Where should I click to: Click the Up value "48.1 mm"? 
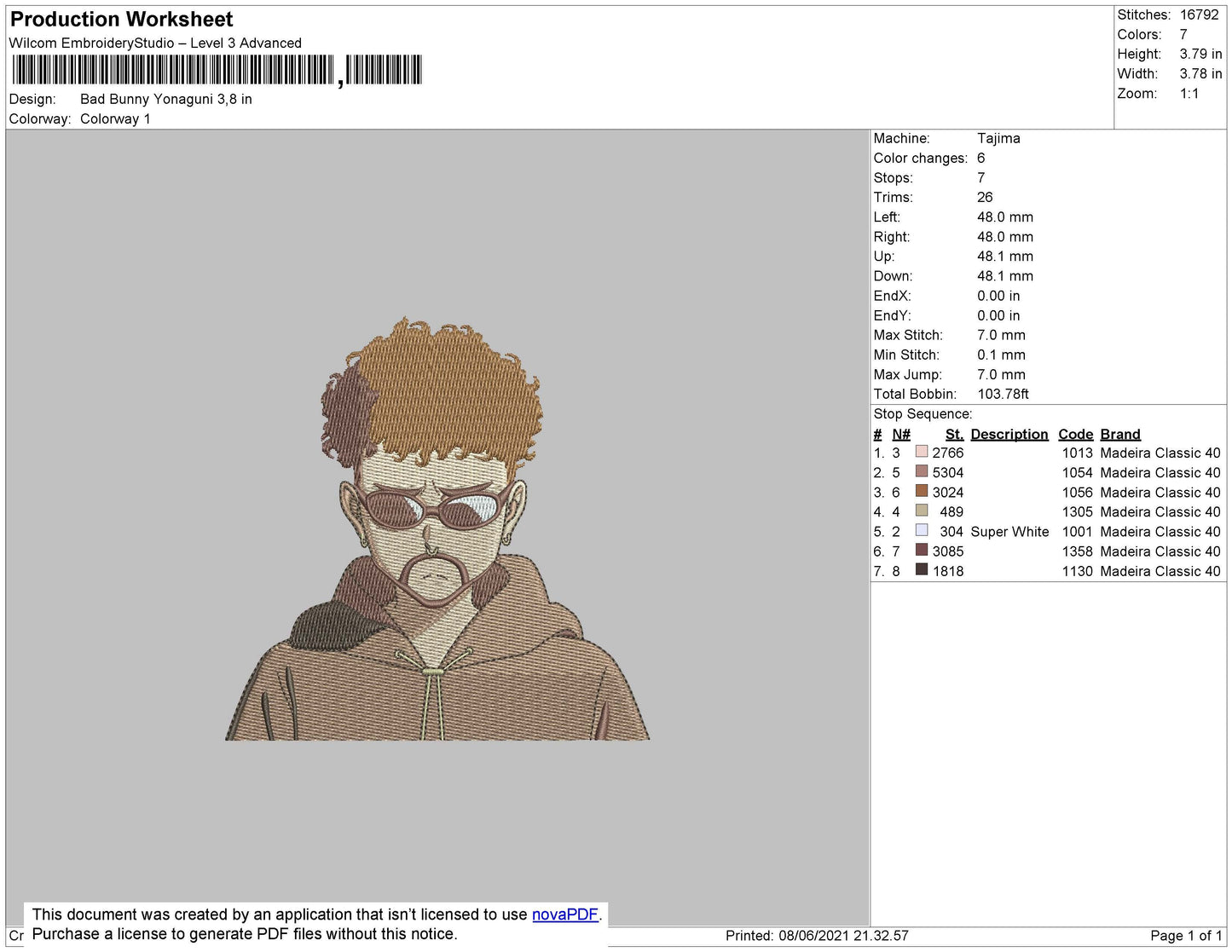coord(1005,257)
